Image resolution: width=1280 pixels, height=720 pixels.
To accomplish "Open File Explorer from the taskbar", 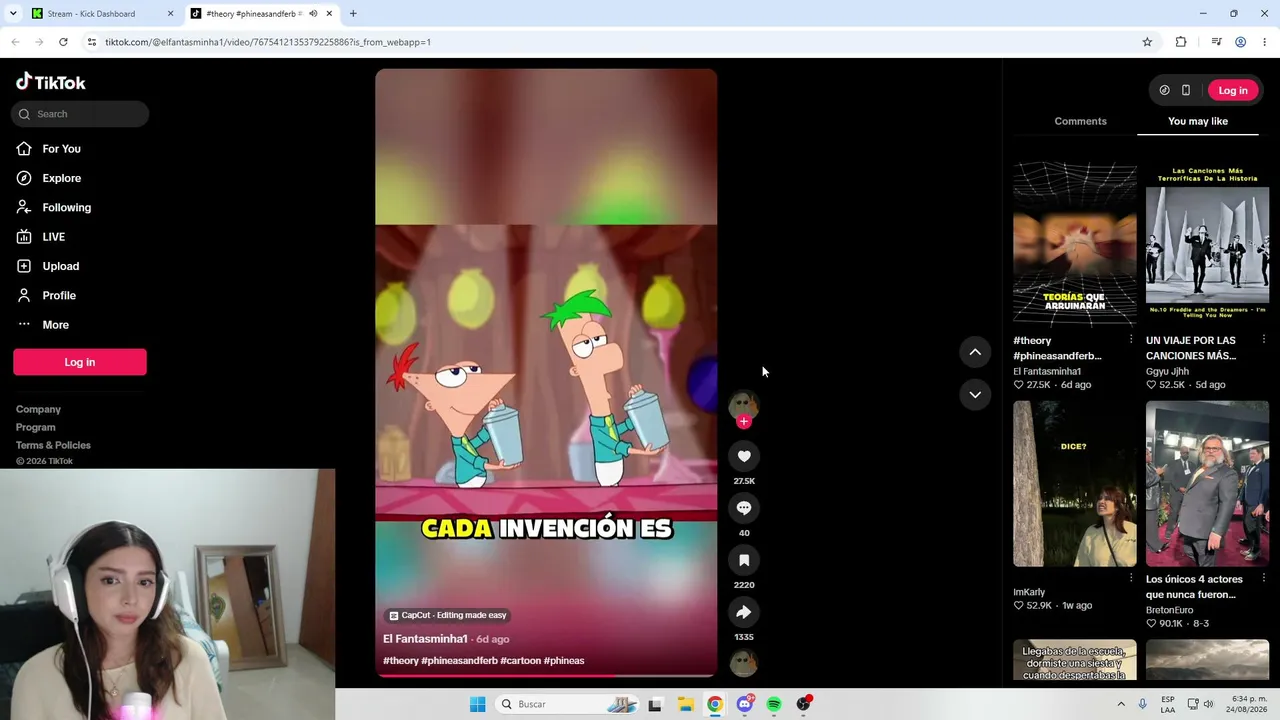I will [685, 704].
